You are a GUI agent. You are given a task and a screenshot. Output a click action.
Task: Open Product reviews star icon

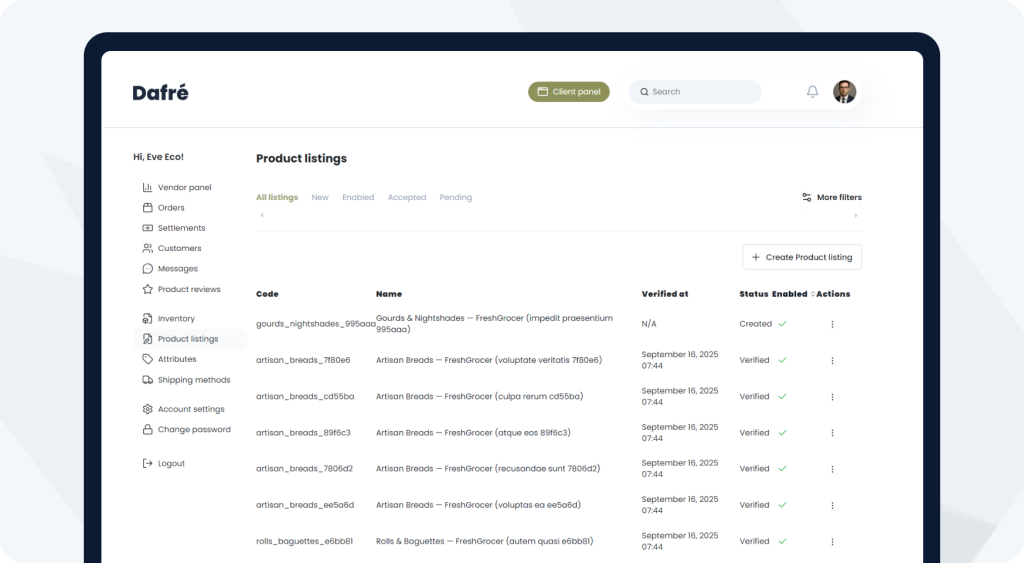[147, 289]
